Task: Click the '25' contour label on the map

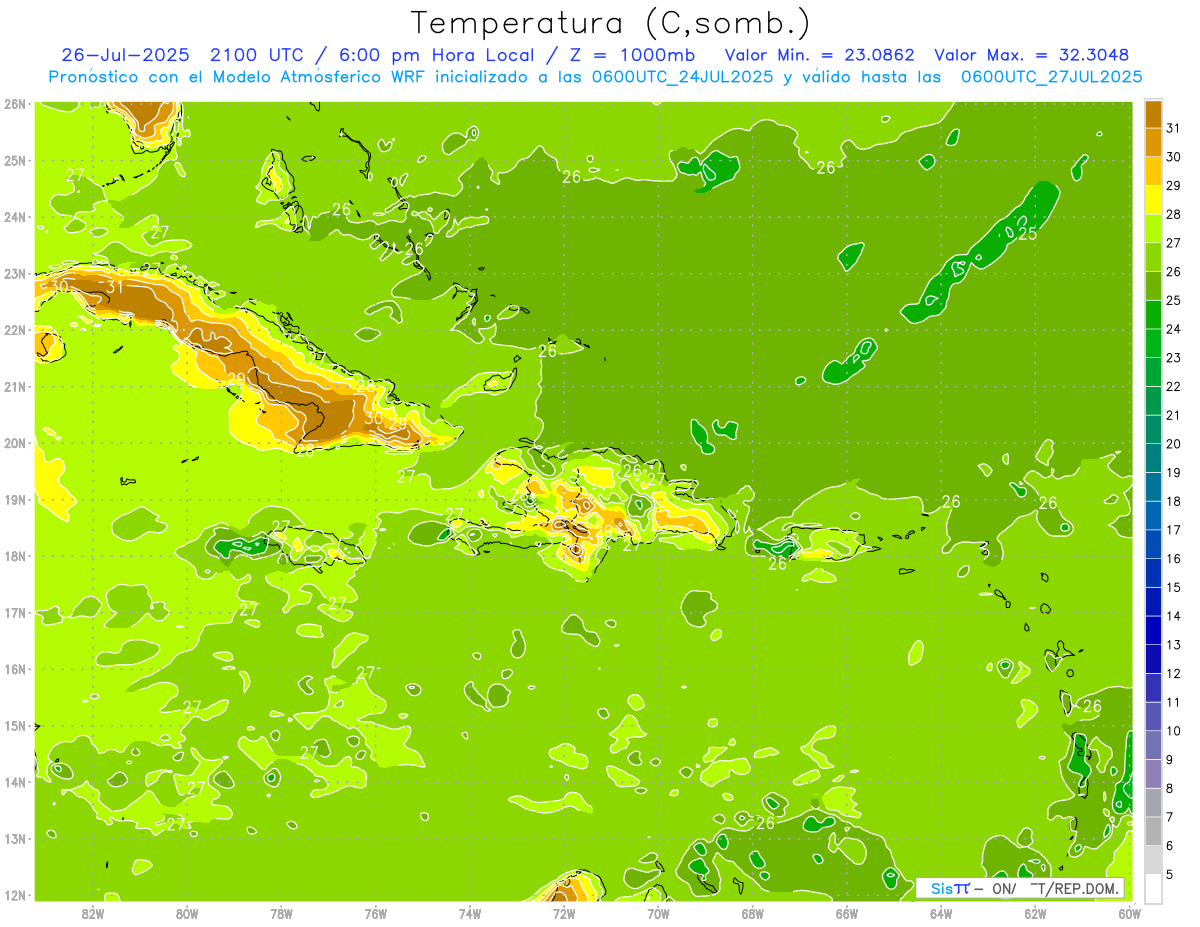Action: (x=1027, y=234)
